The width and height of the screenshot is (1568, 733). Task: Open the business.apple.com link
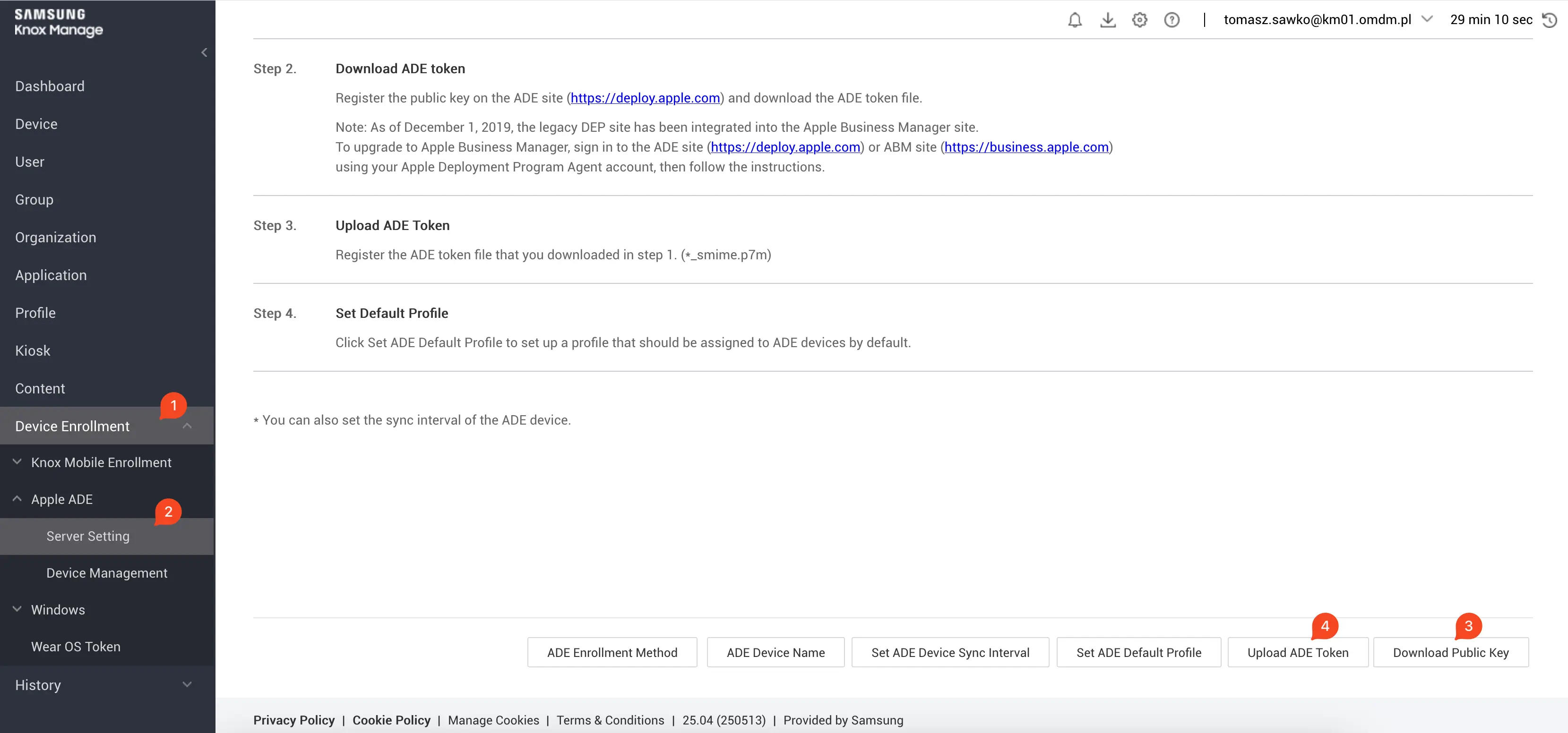click(x=1026, y=147)
